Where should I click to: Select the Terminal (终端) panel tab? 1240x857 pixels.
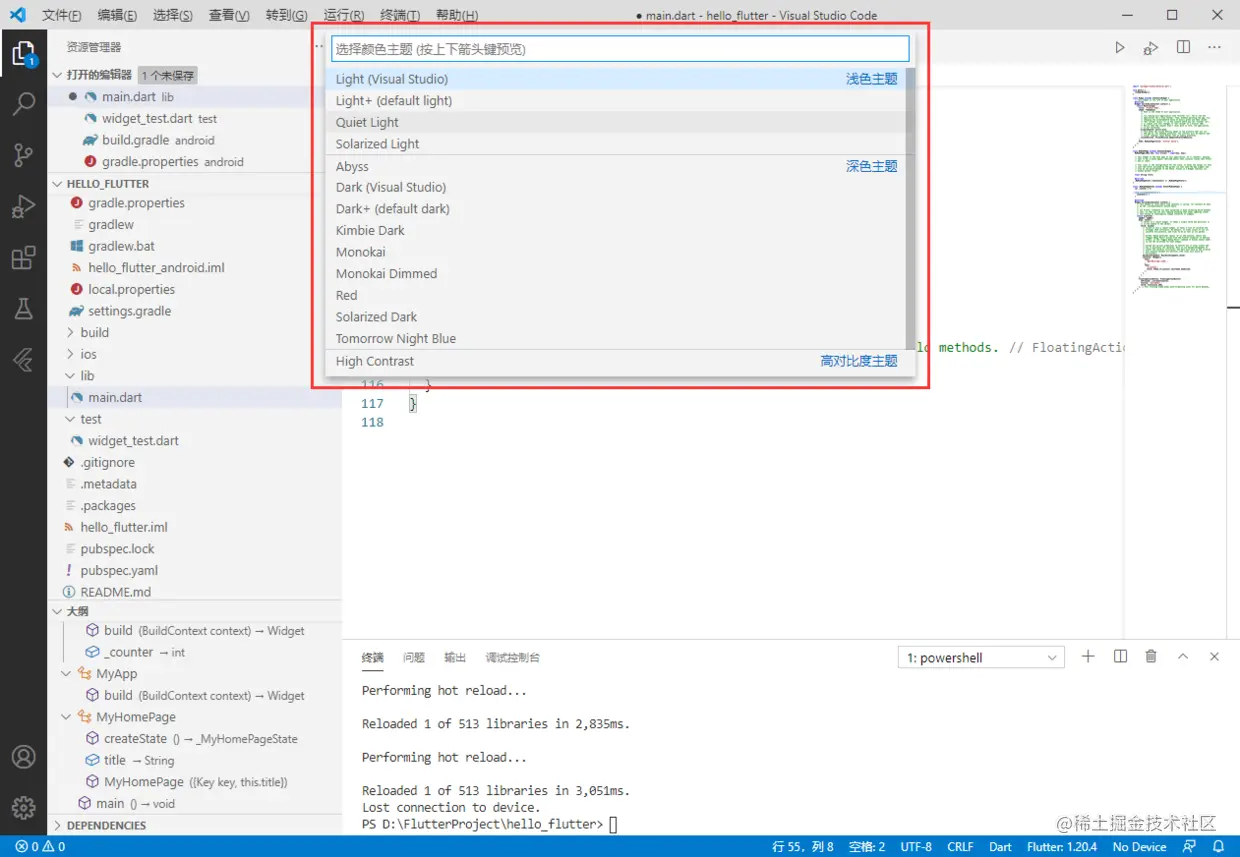373,658
